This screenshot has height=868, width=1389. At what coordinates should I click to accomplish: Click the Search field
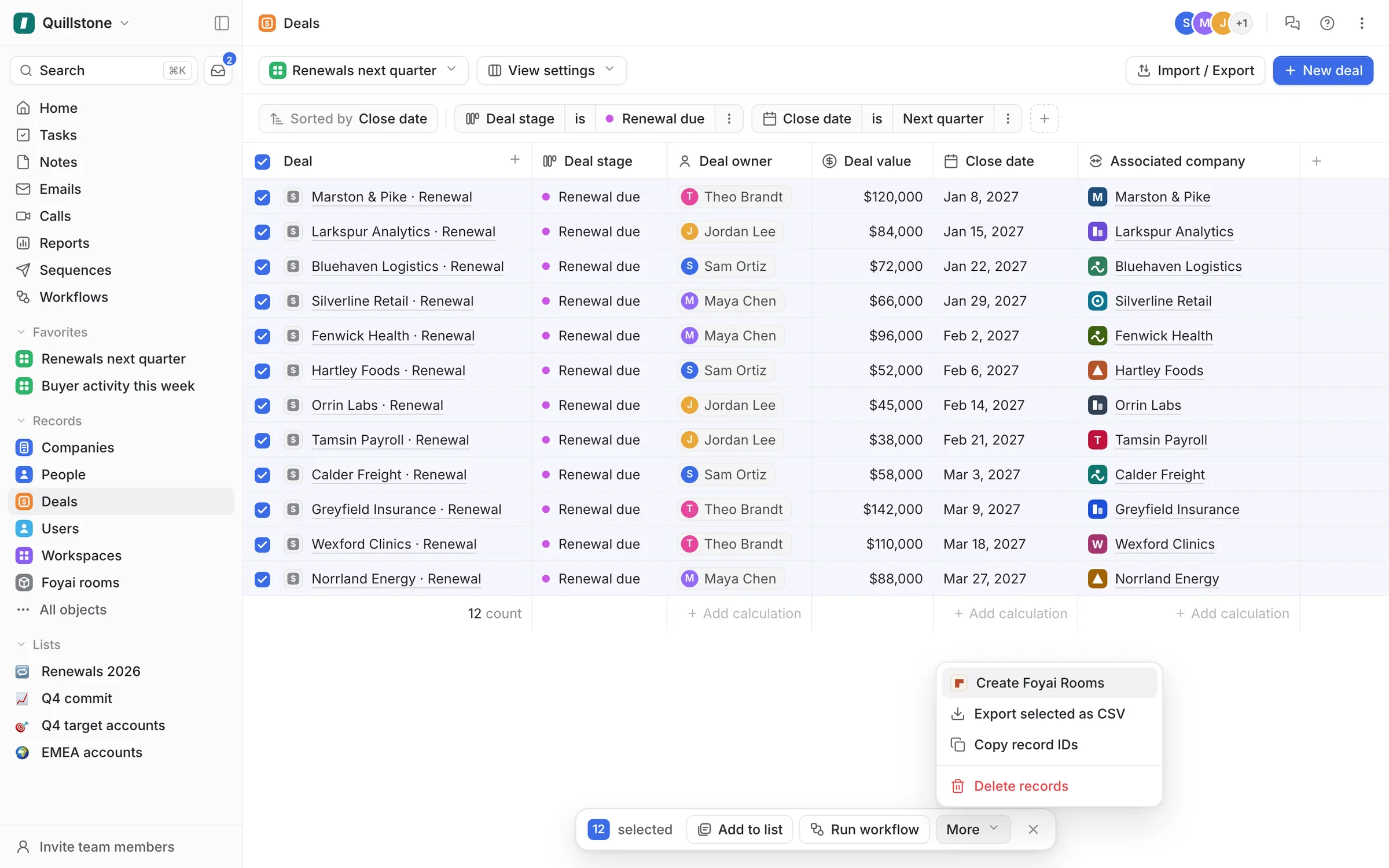click(x=104, y=71)
